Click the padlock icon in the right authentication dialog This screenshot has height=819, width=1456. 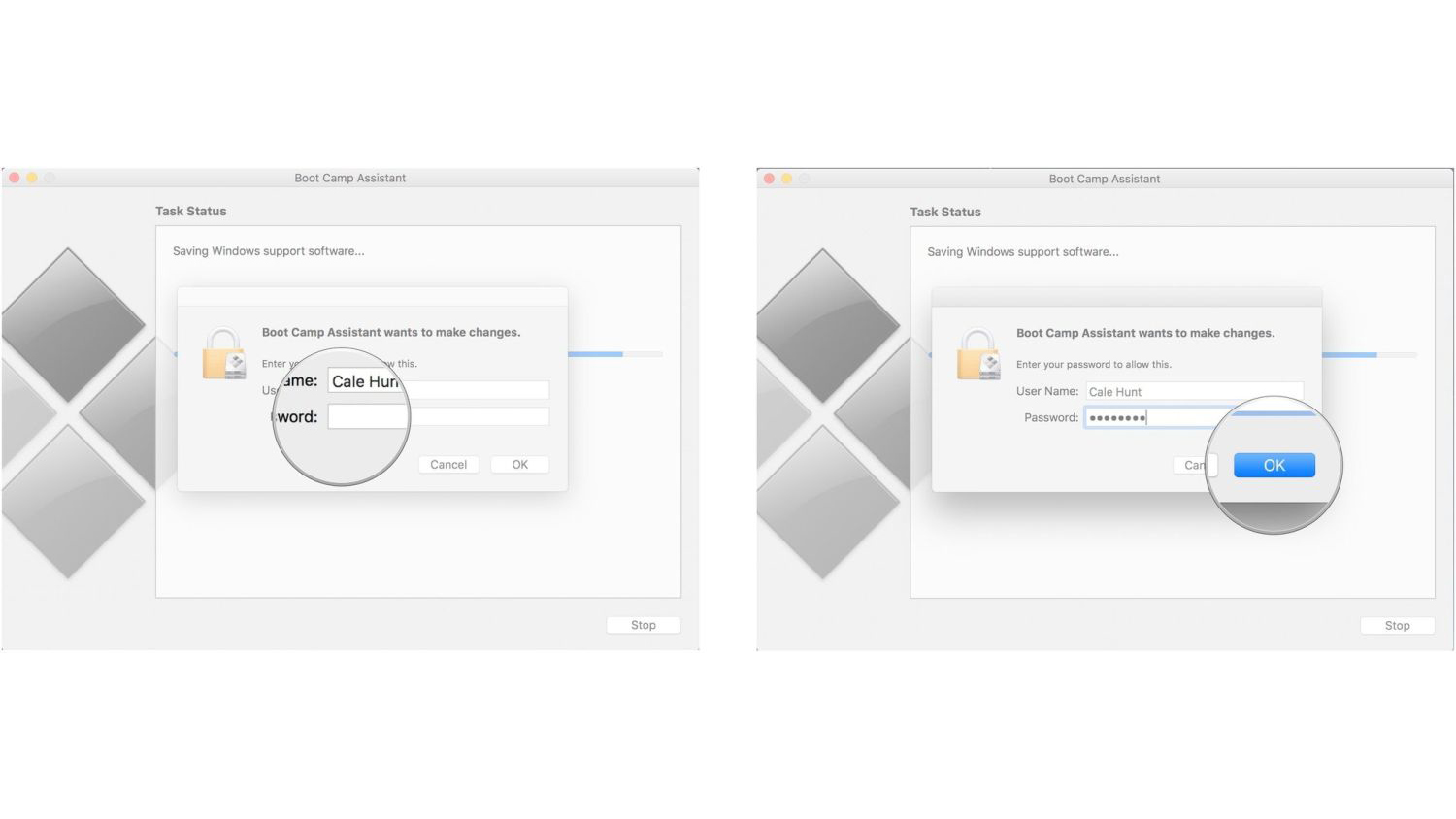pyautogui.click(x=979, y=356)
